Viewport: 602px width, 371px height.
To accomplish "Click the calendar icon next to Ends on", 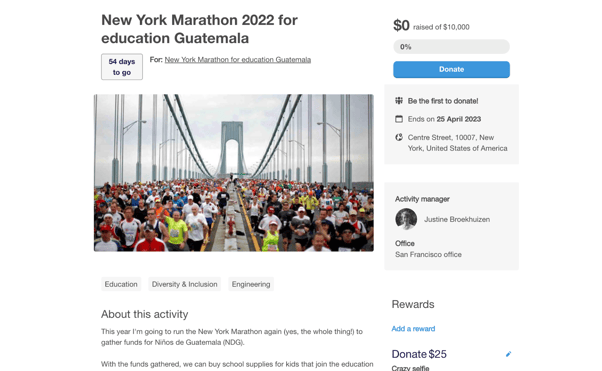I will [399, 119].
